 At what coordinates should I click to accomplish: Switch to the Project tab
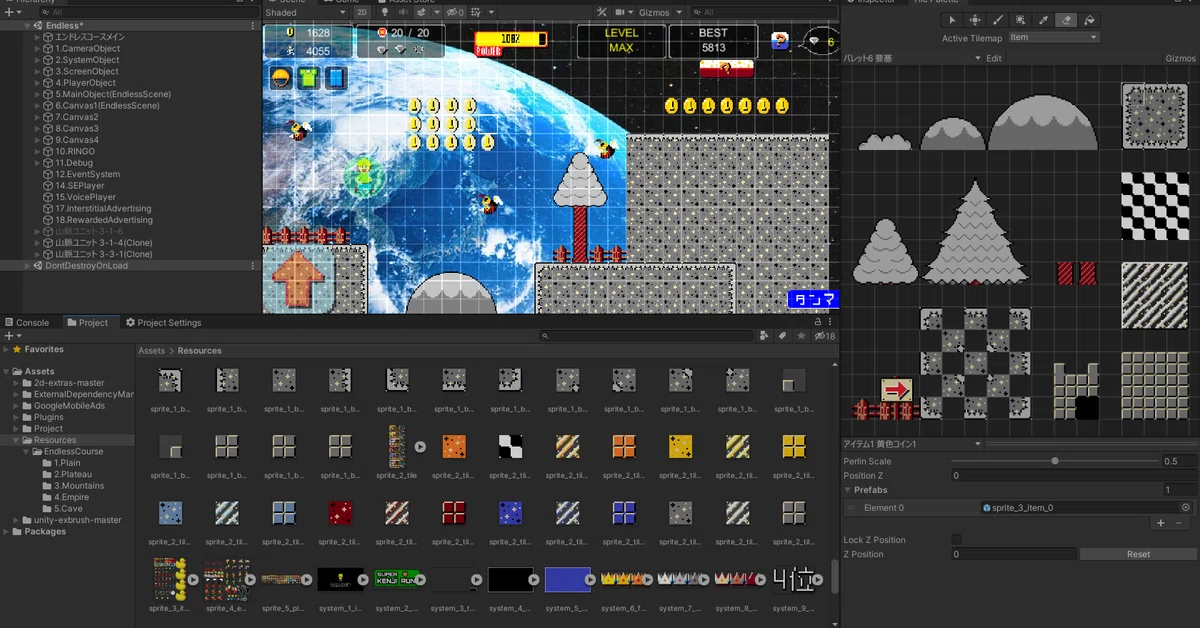coord(87,323)
